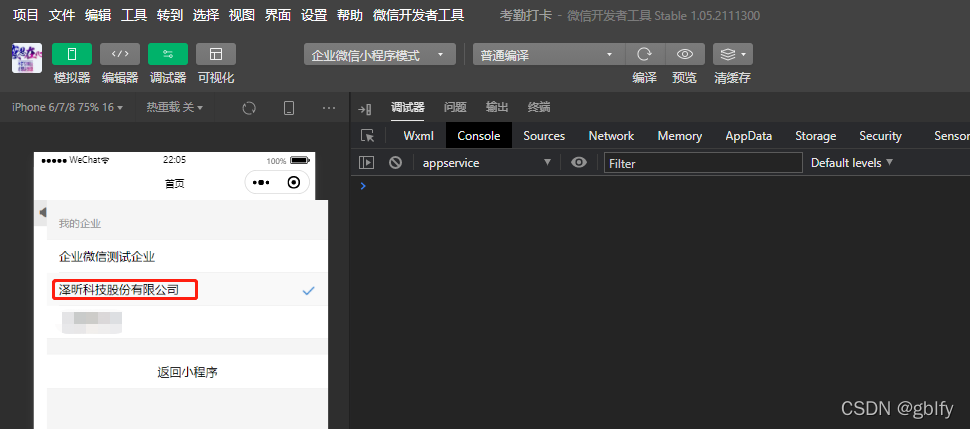Switch to the Wxml tab

click(x=419, y=136)
